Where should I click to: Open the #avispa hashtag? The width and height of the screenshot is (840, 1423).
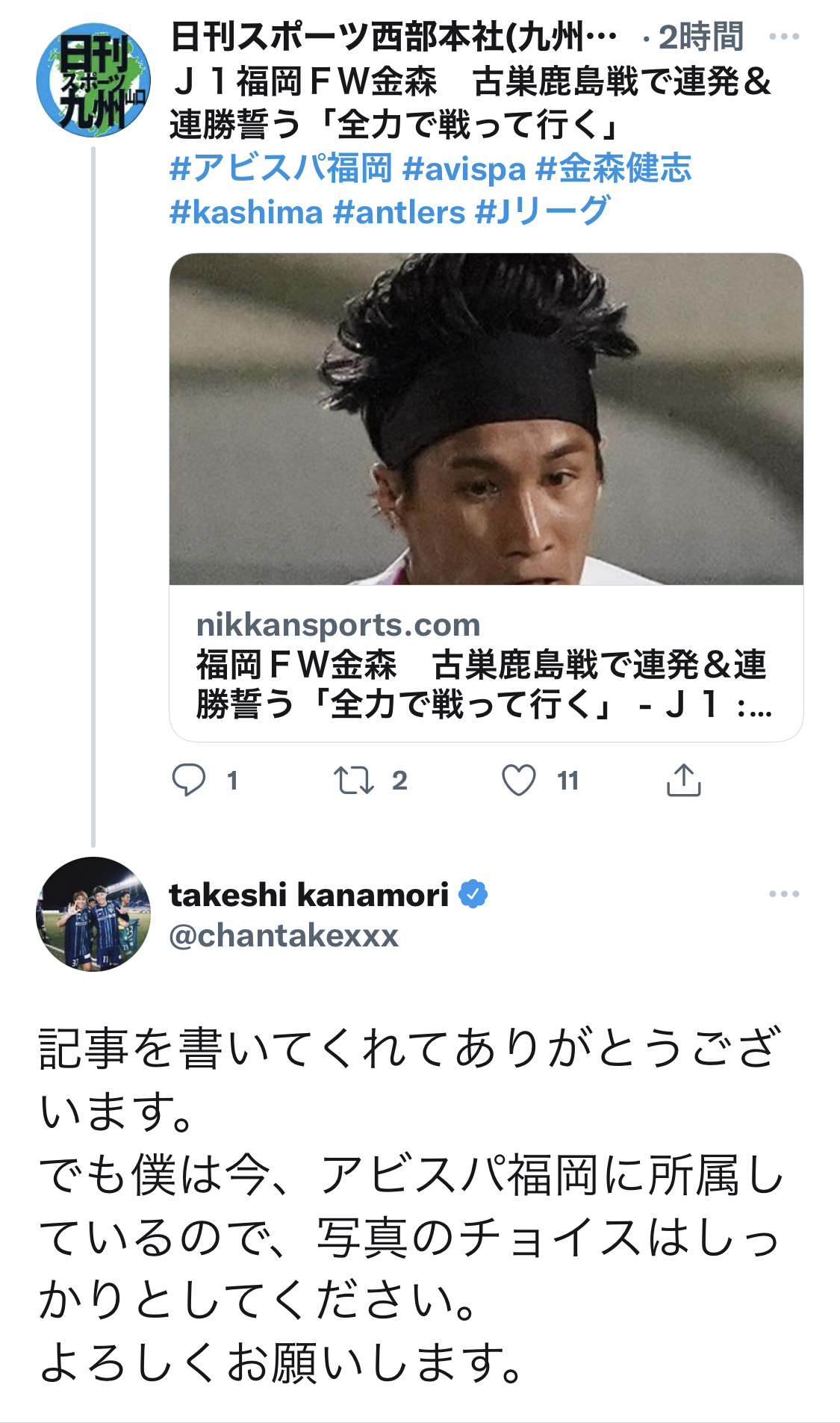(464, 169)
